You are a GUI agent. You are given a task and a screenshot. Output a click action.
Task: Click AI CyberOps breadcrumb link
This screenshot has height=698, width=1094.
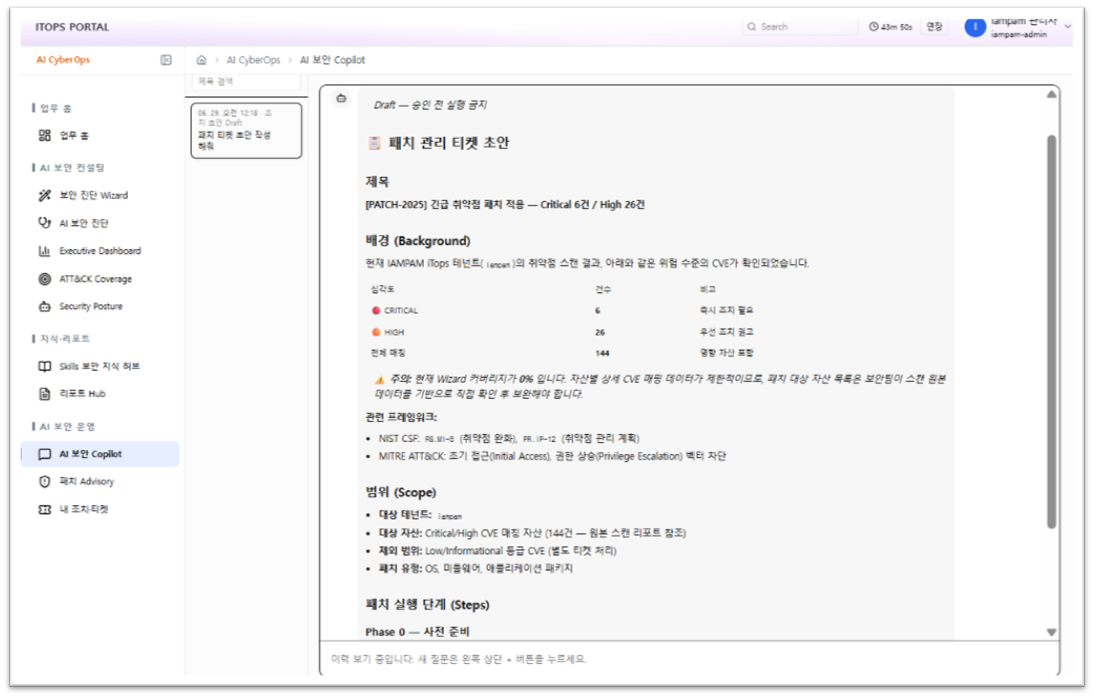[x=253, y=60]
